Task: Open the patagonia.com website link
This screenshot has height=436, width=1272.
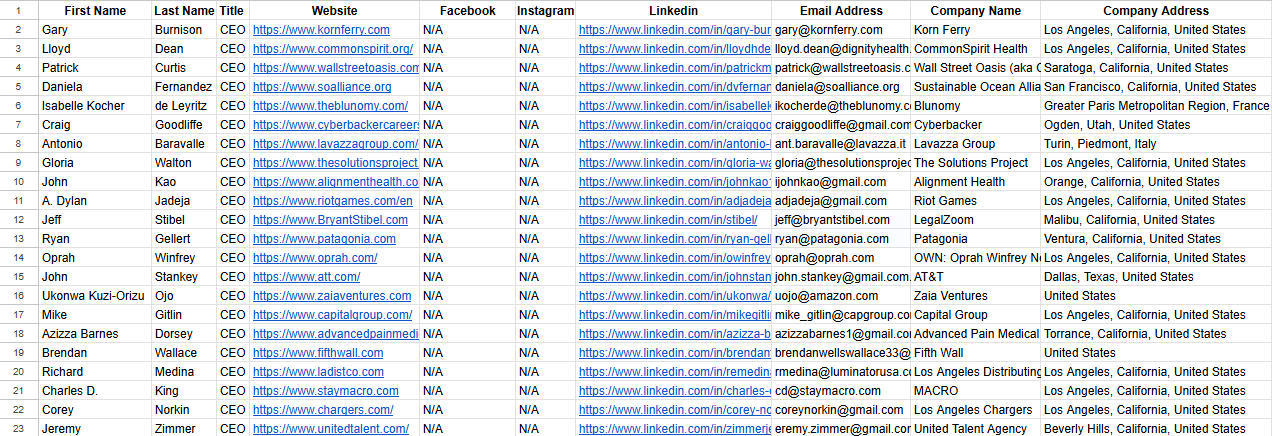Action: pyautogui.click(x=324, y=239)
